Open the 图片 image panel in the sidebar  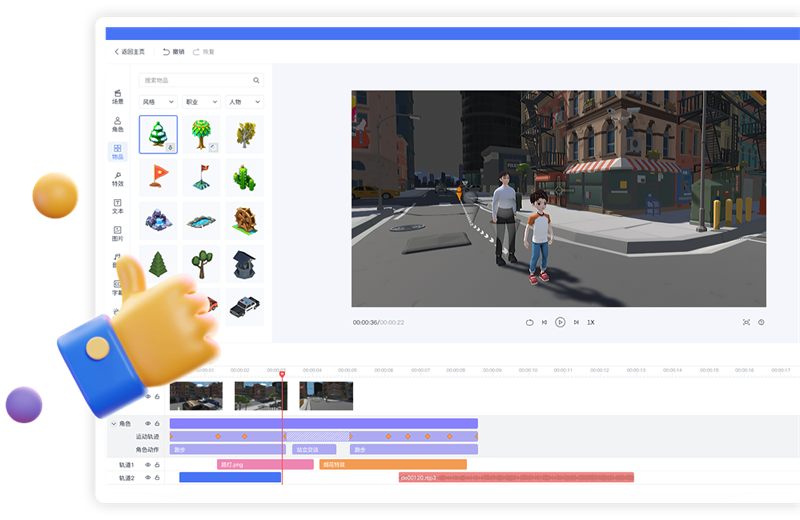(117, 234)
